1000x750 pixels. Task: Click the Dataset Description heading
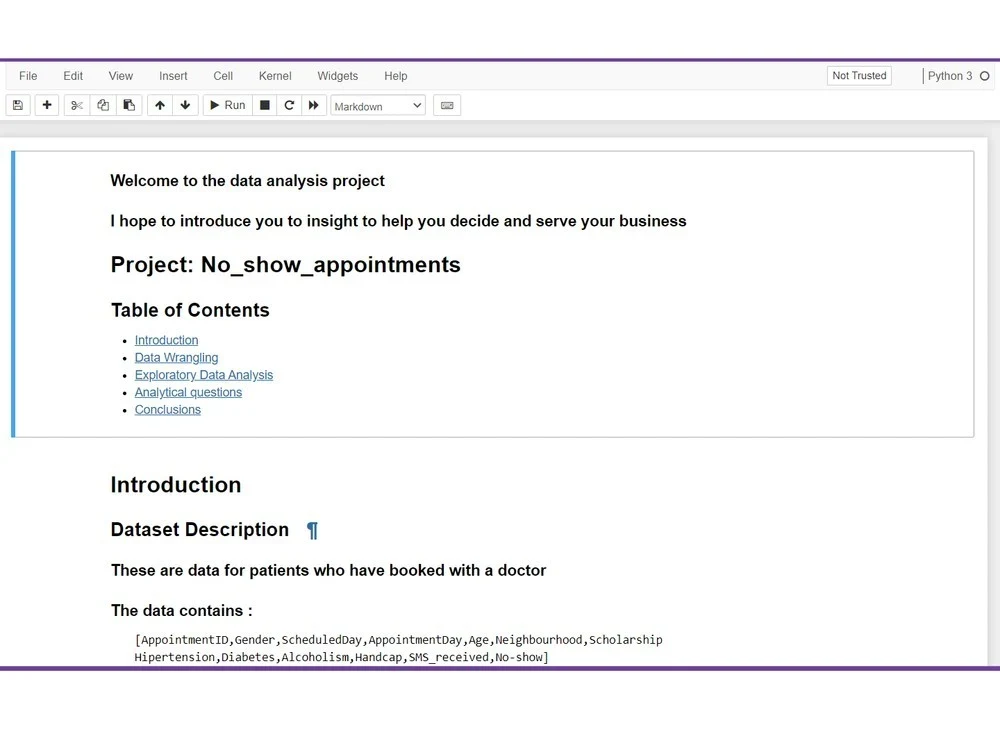pyautogui.click(x=200, y=529)
